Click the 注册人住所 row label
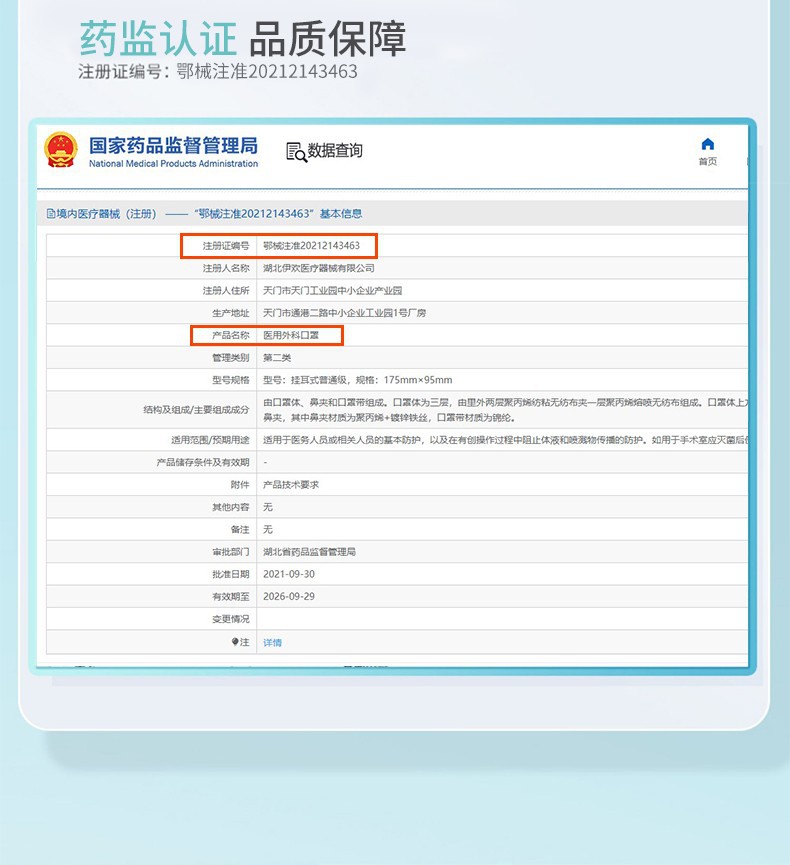Screen dimensions: 790x865 [226, 290]
